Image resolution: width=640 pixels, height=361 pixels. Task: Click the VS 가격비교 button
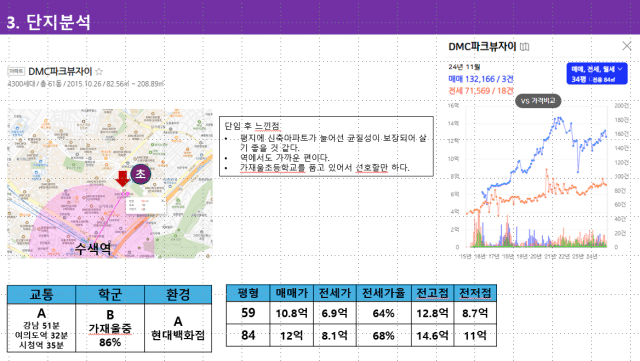[x=538, y=101]
